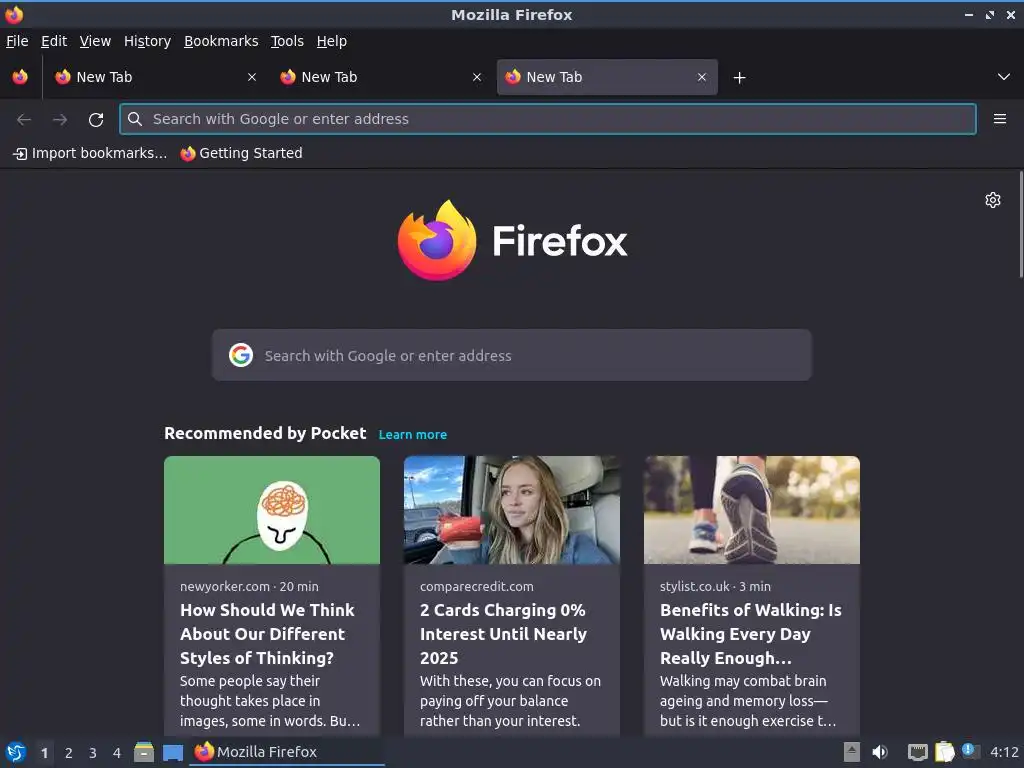The image size is (1024, 768).
Task: Click the magnifier icon in address bar
Action: 135,119
